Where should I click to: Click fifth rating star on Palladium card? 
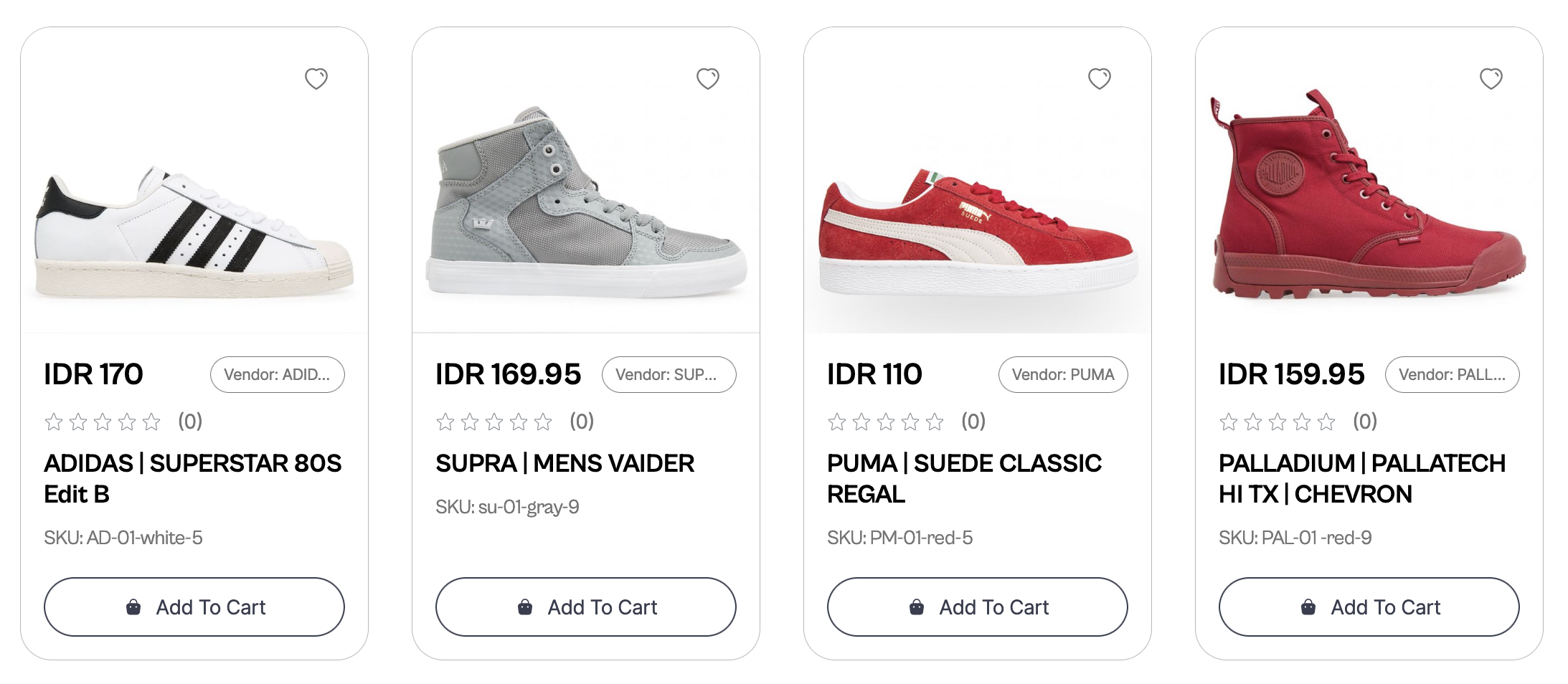click(x=1326, y=422)
